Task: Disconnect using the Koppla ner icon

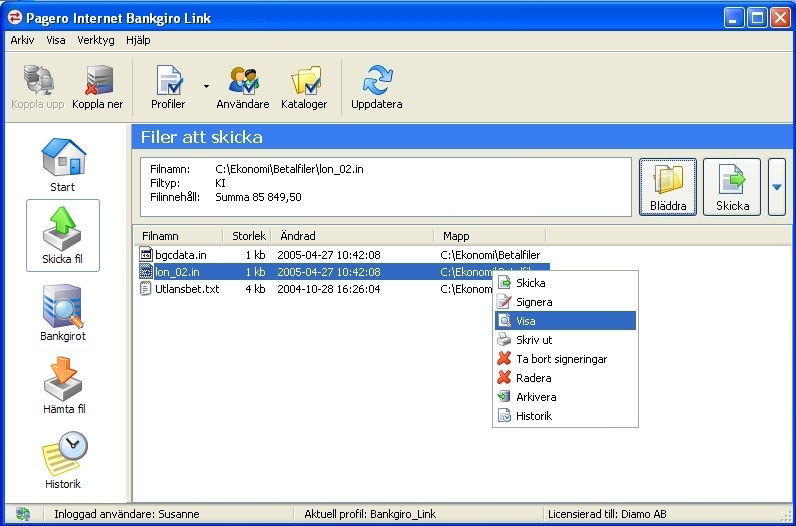Action: coord(97,87)
